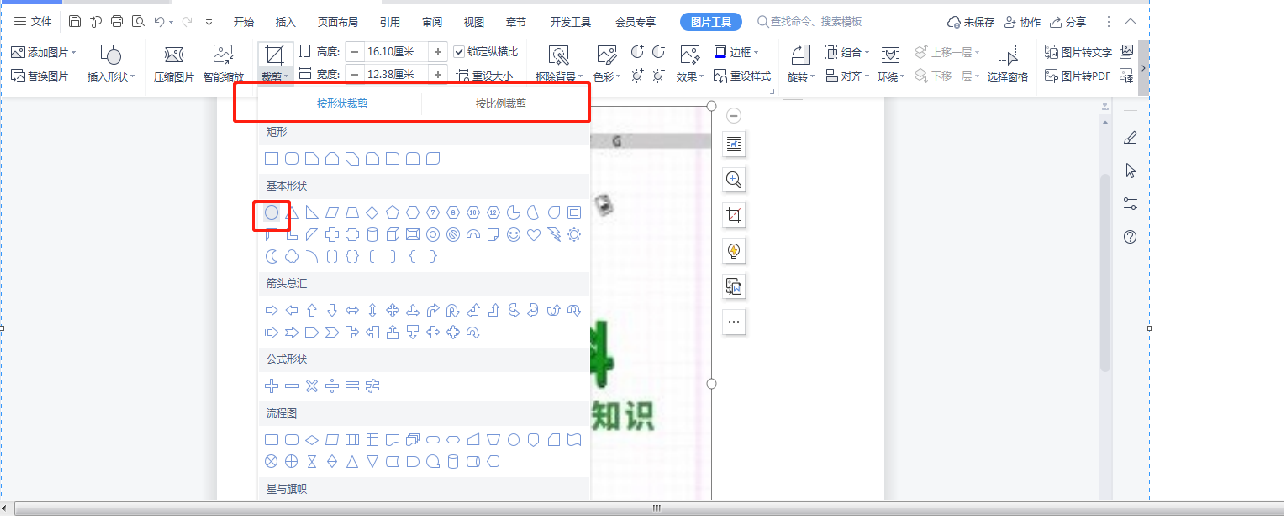Image resolution: width=1284 pixels, height=516 pixels.
Task: Pick the diamond shape in Basic Shapes
Action: 372,212
